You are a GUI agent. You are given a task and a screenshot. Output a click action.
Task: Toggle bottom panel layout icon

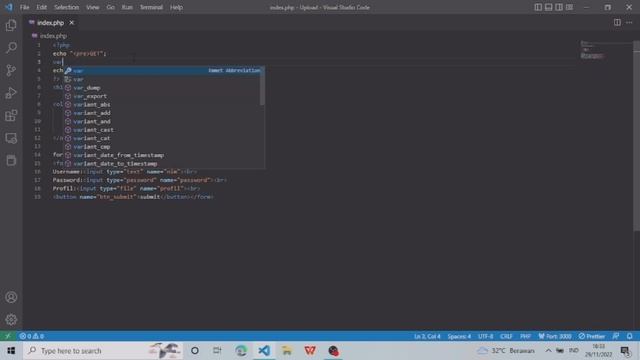(549, 7)
